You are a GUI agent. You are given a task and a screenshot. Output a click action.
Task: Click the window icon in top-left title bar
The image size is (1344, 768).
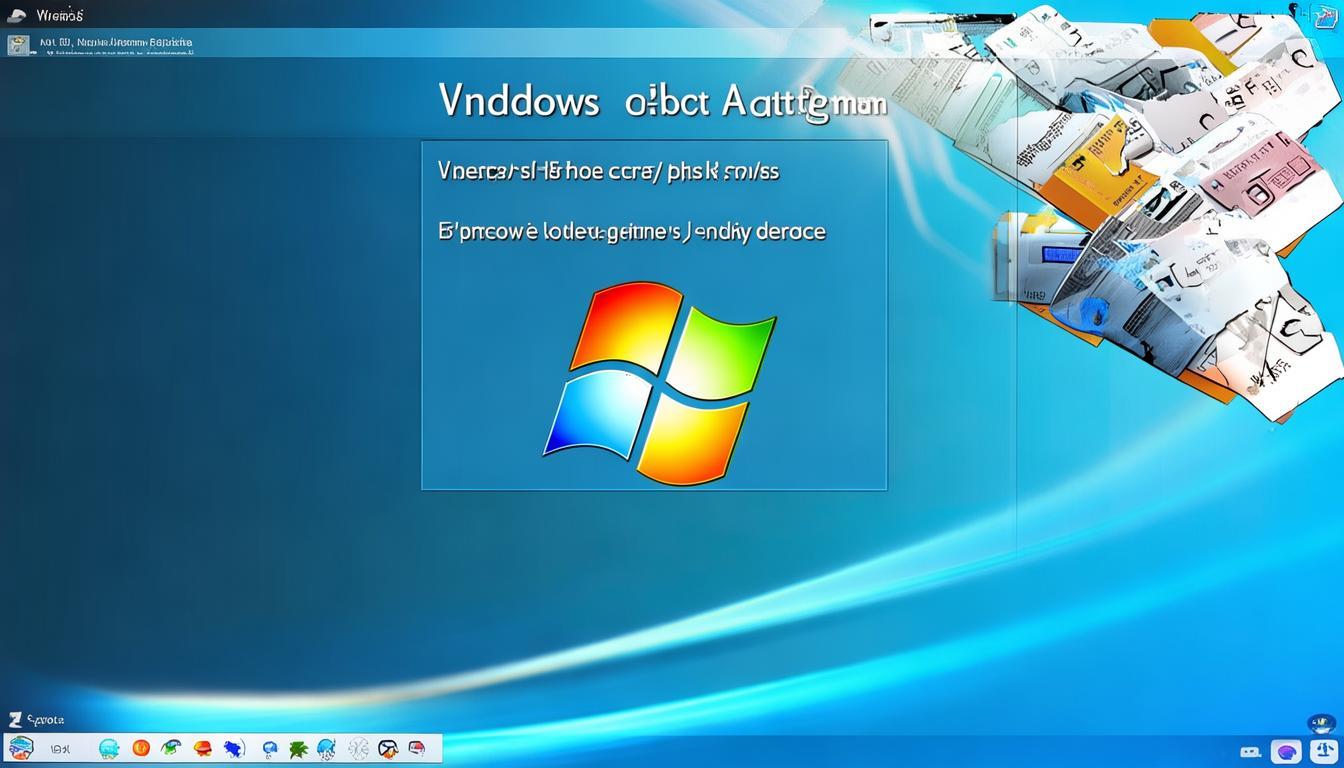pyautogui.click(x=17, y=15)
